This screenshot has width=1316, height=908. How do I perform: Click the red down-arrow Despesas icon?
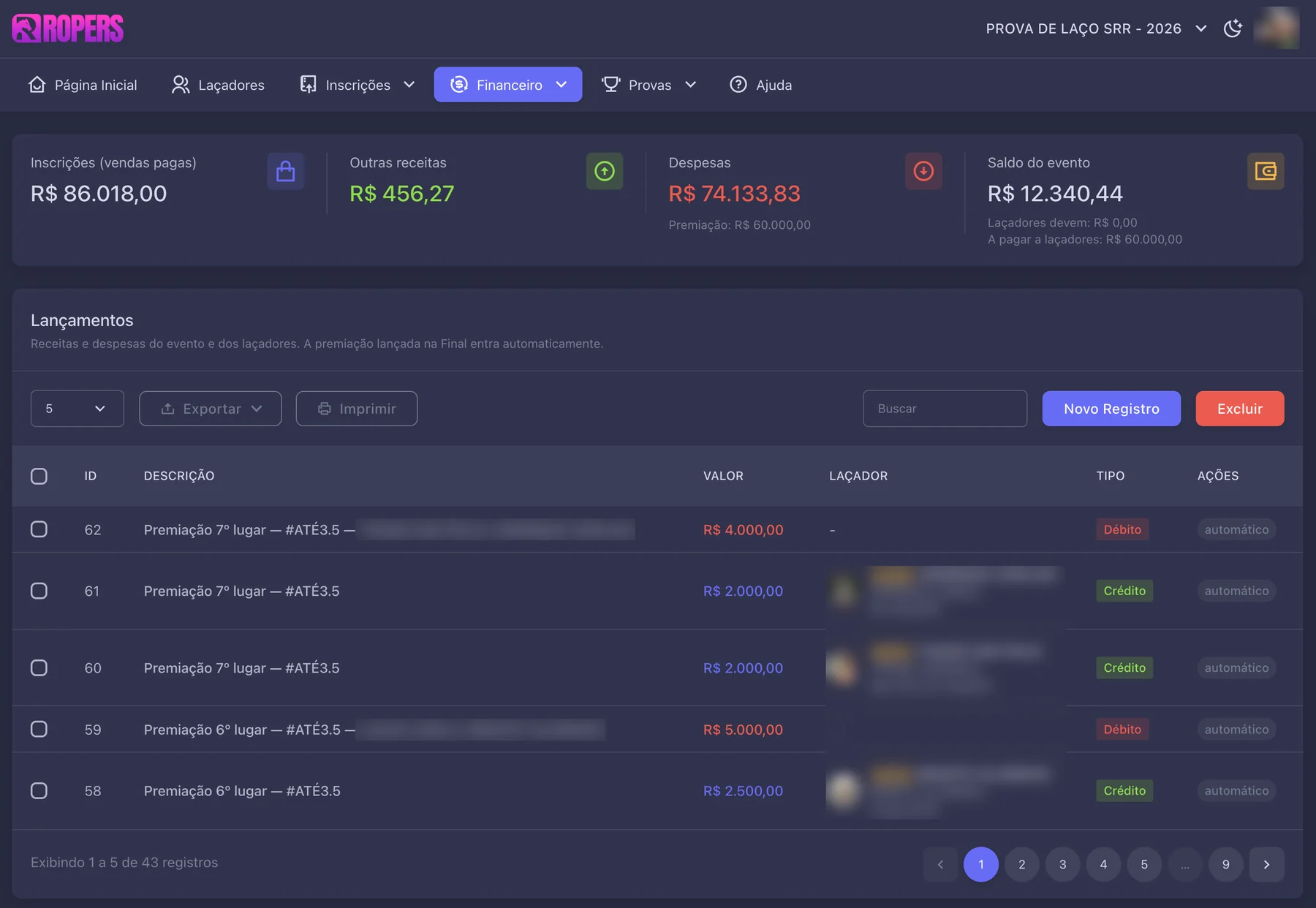pyautogui.click(x=923, y=171)
